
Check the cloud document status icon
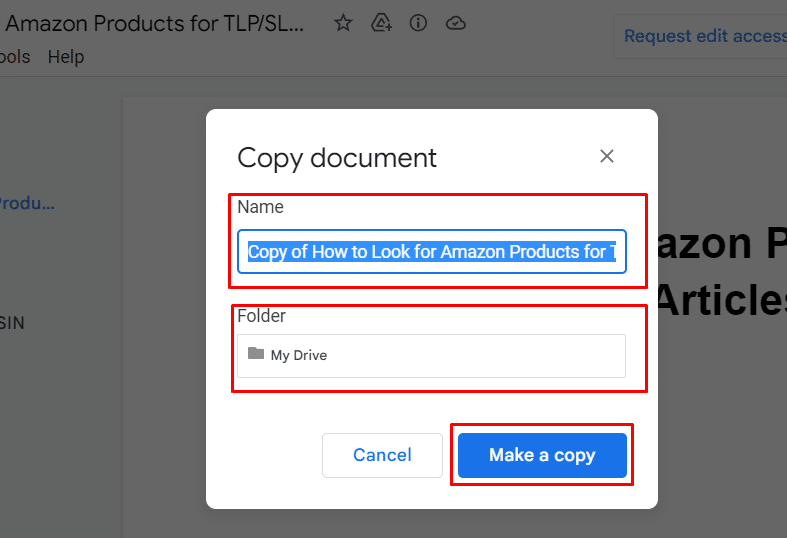(x=456, y=22)
